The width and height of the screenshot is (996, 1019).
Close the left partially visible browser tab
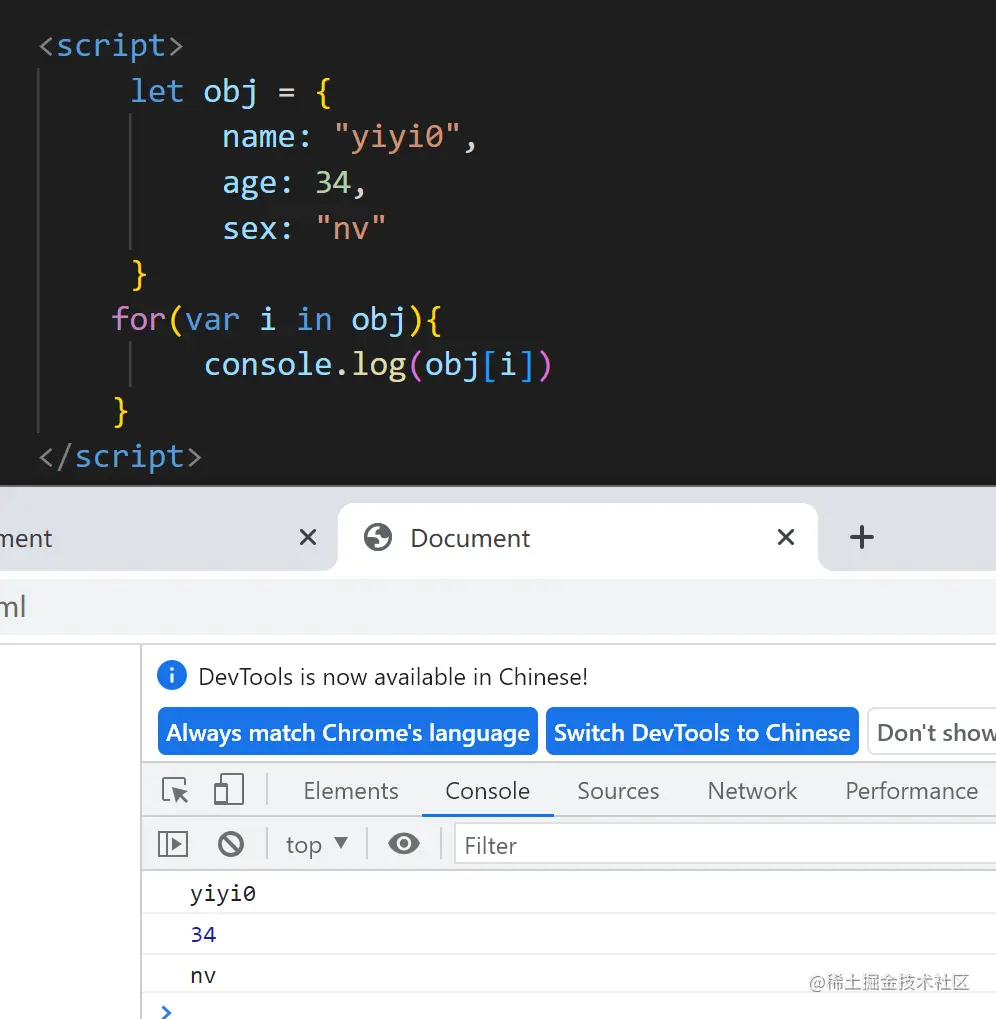click(308, 537)
